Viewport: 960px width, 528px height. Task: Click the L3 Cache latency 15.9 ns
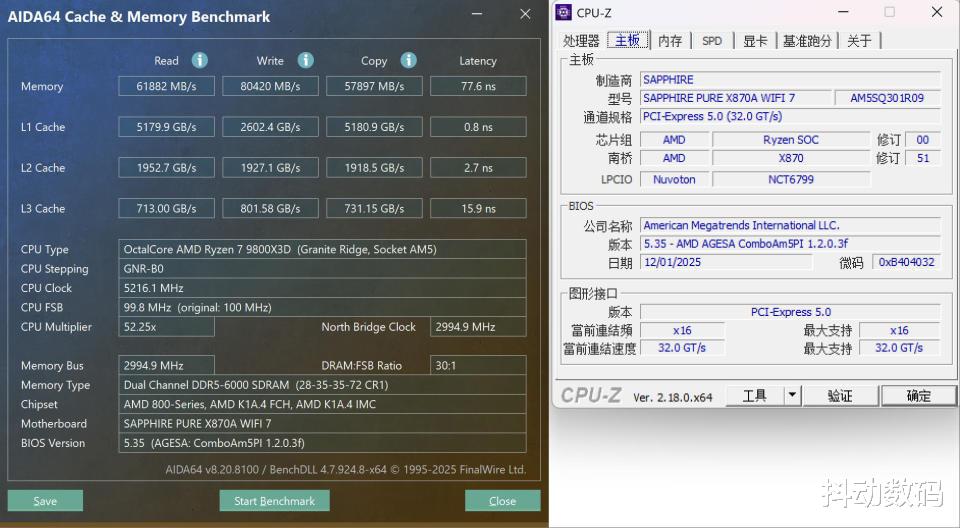coord(478,208)
